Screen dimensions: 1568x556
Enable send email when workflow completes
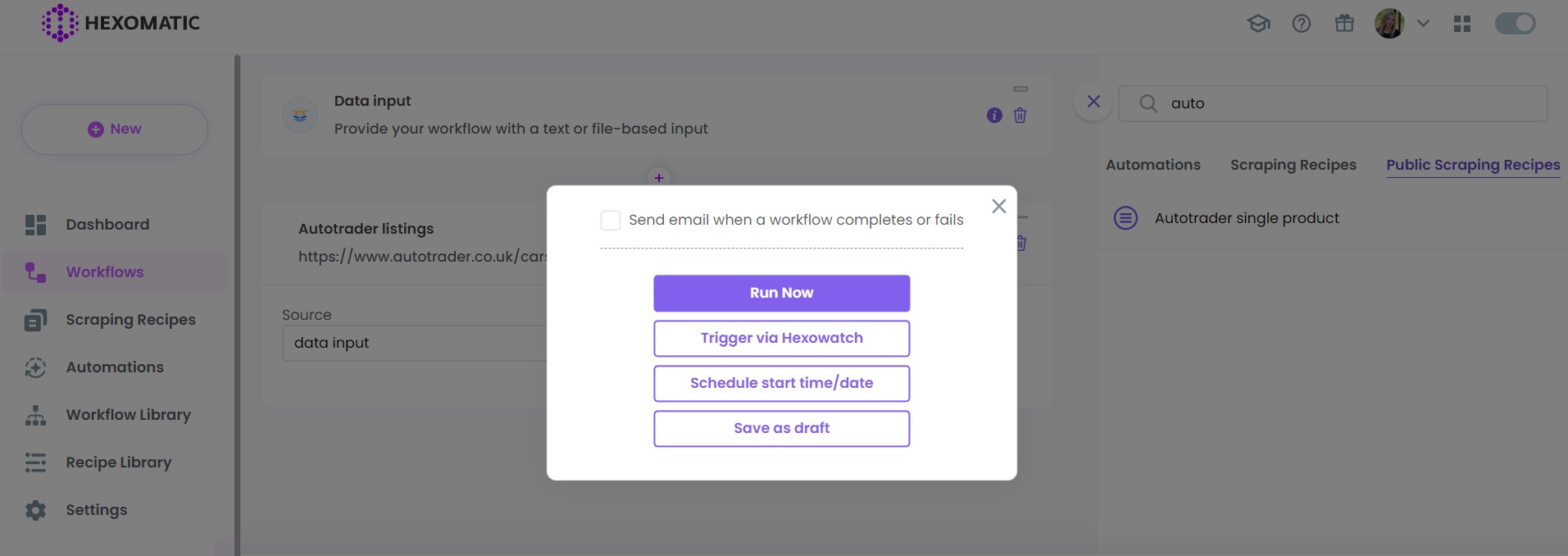tap(610, 220)
